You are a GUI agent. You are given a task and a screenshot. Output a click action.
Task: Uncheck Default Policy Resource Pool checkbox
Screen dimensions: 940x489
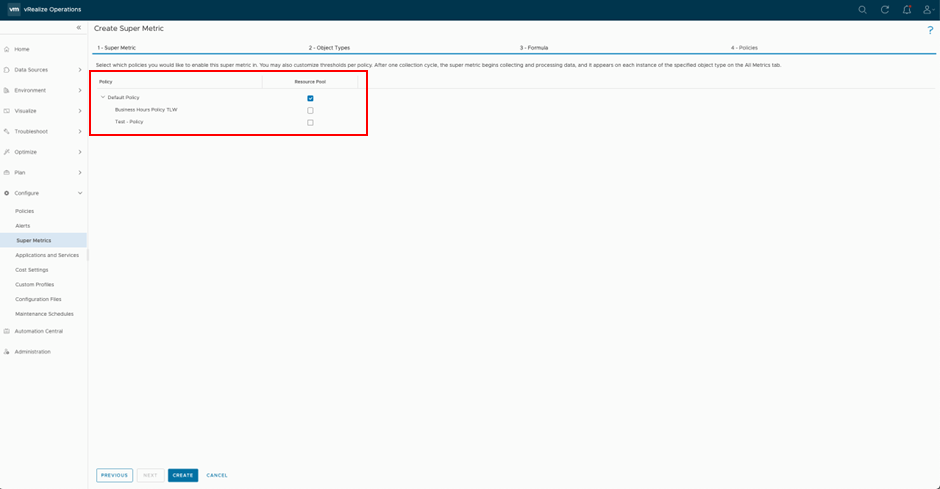pos(310,98)
